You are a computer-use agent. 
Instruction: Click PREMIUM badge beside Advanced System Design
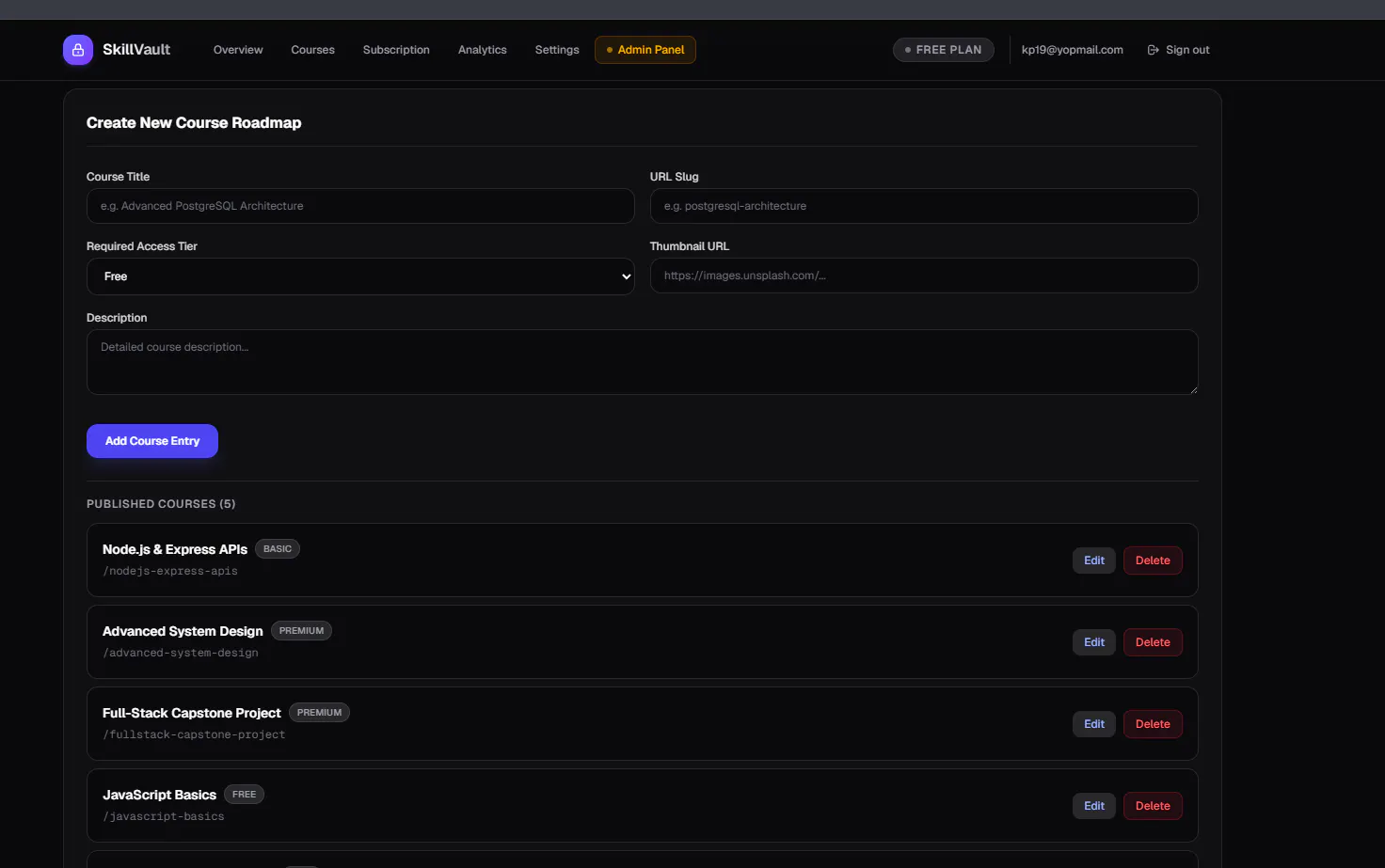click(x=301, y=631)
